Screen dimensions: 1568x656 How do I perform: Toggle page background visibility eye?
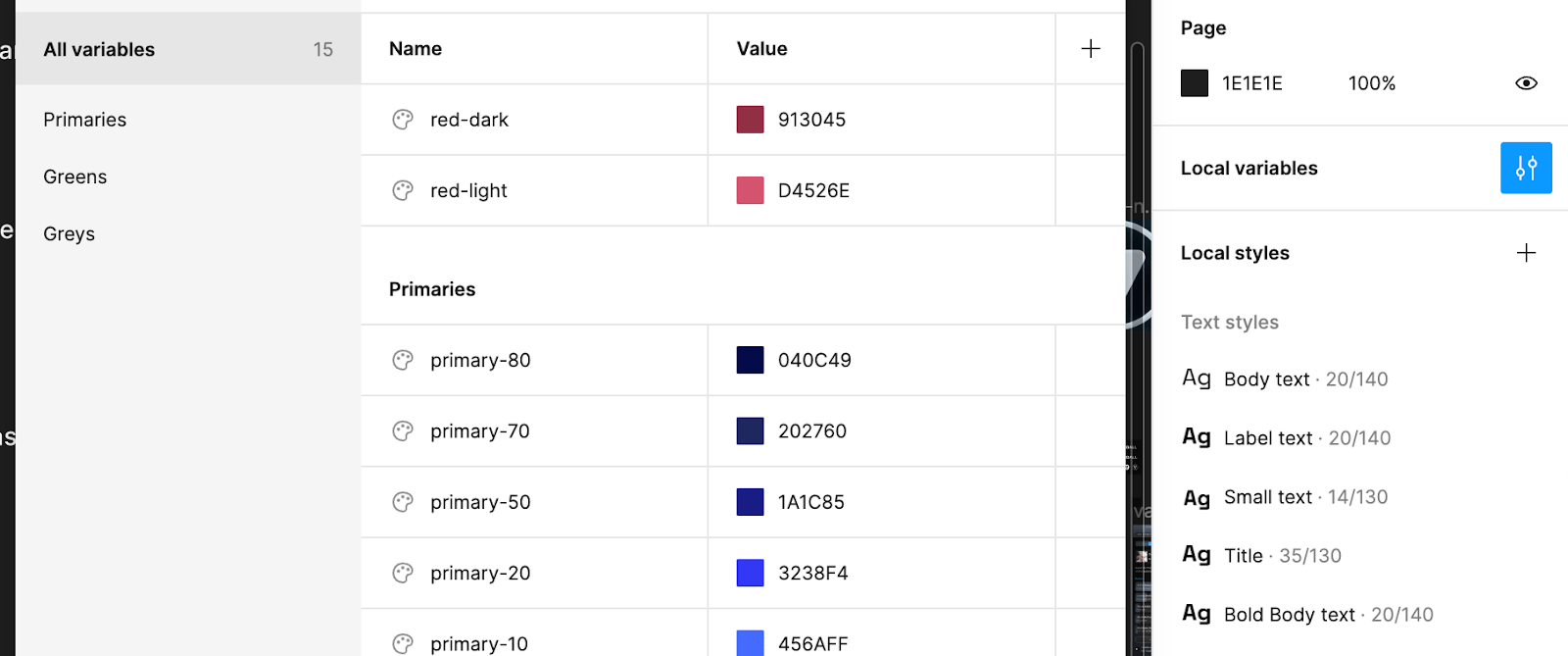1526,83
